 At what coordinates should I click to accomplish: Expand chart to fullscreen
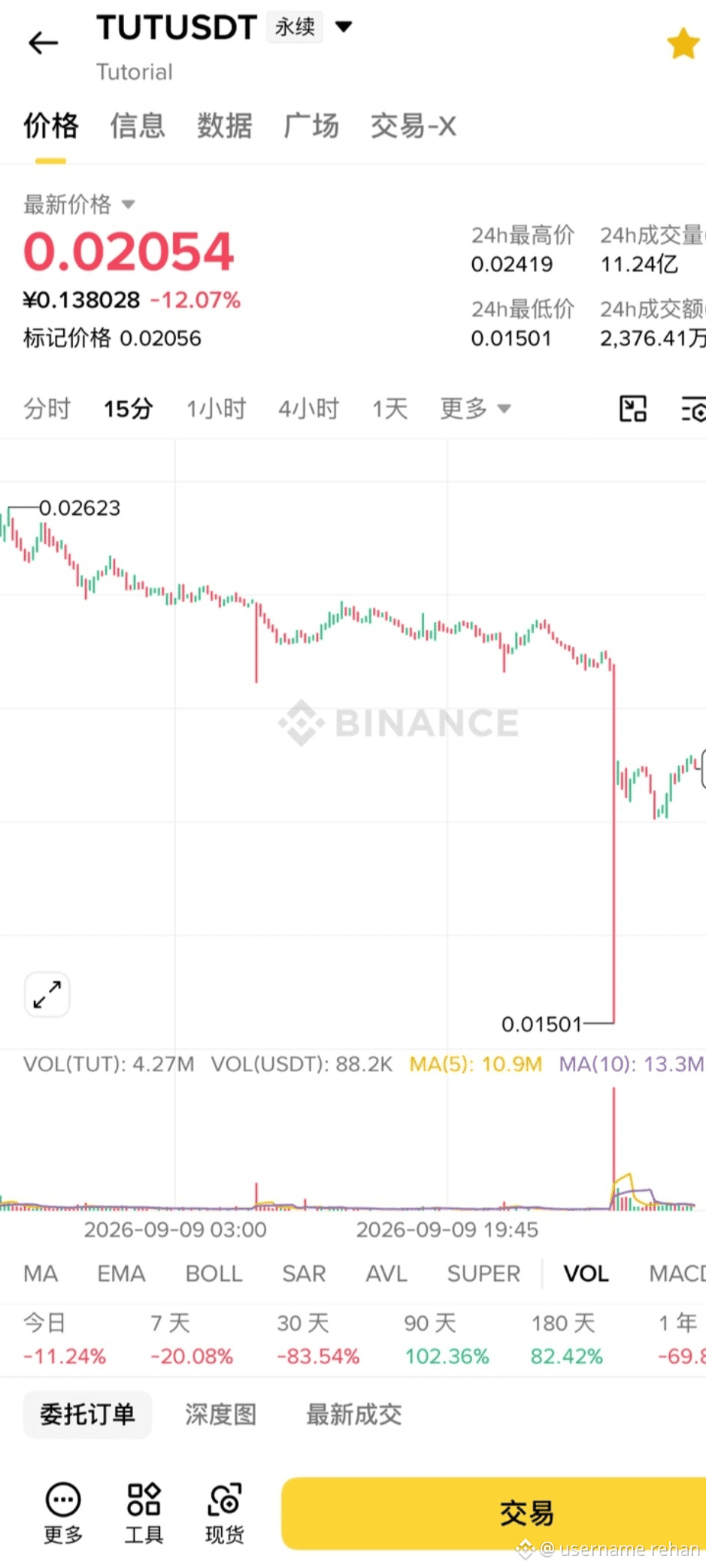tap(47, 994)
